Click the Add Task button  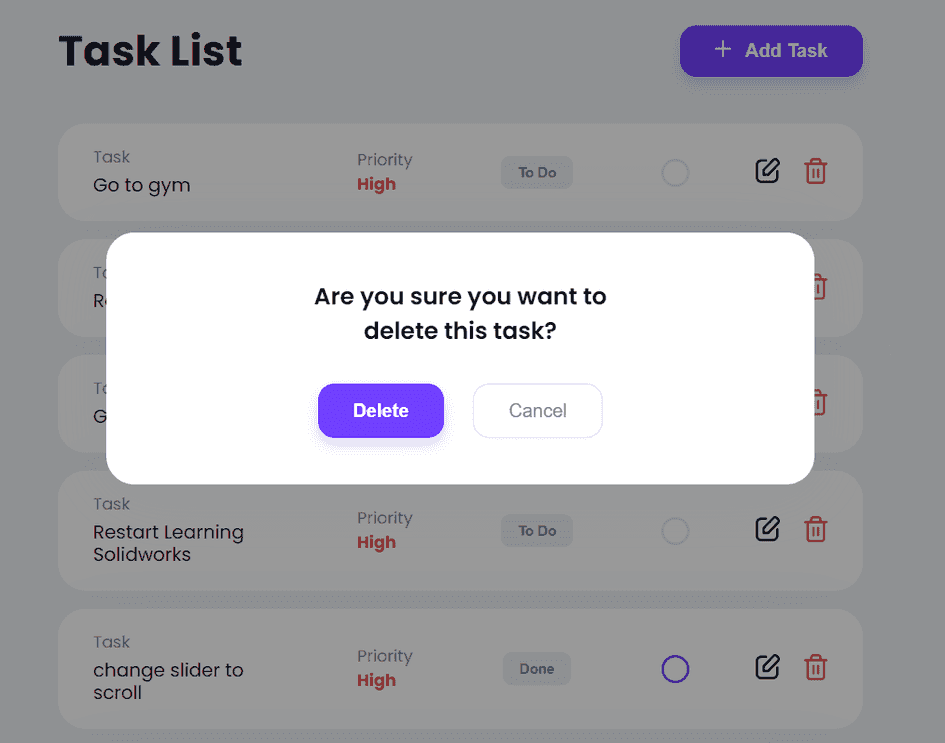point(770,51)
